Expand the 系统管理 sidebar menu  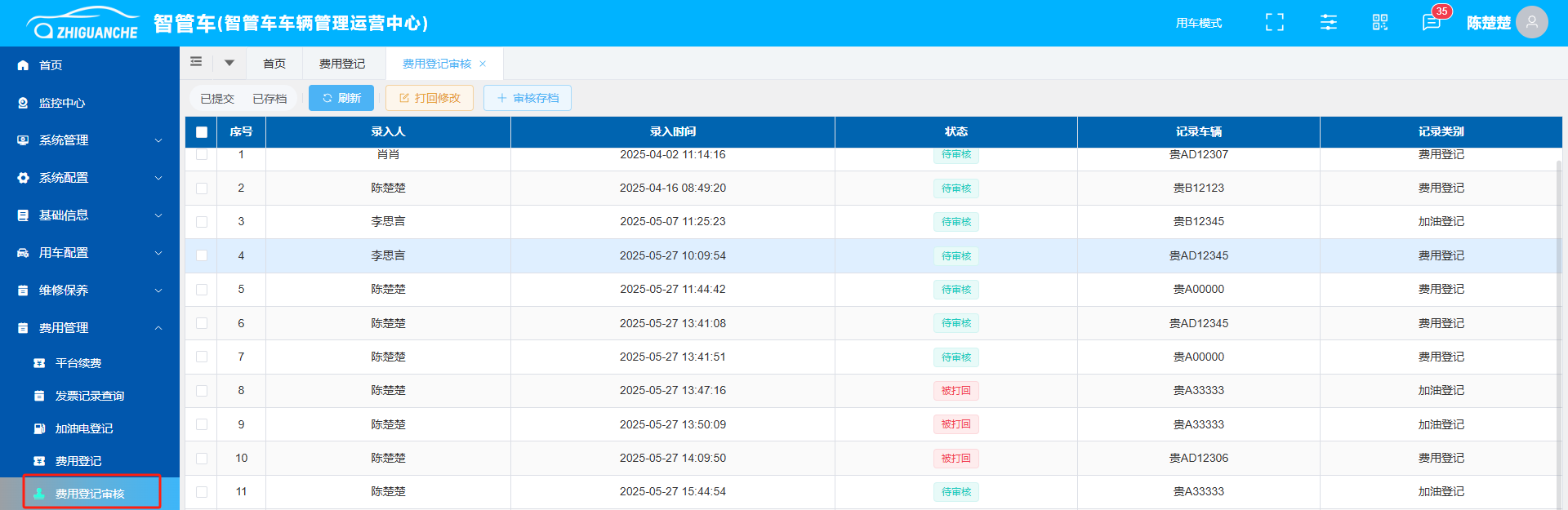[90, 140]
